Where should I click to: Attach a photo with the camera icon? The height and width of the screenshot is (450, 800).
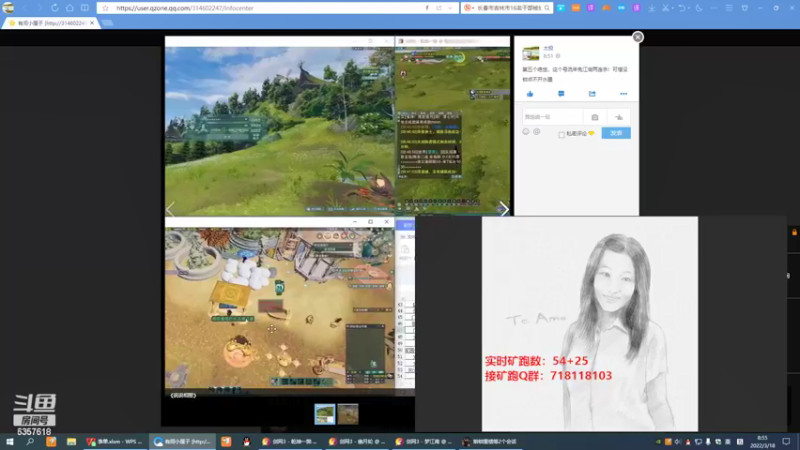[x=594, y=117]
